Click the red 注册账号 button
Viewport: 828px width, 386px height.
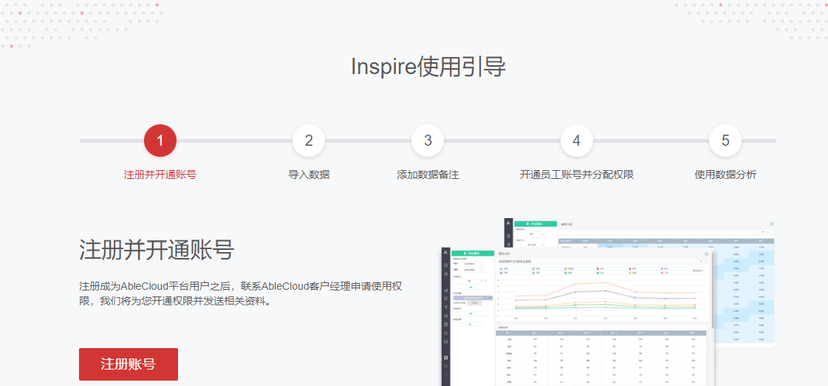coord(128,364)
